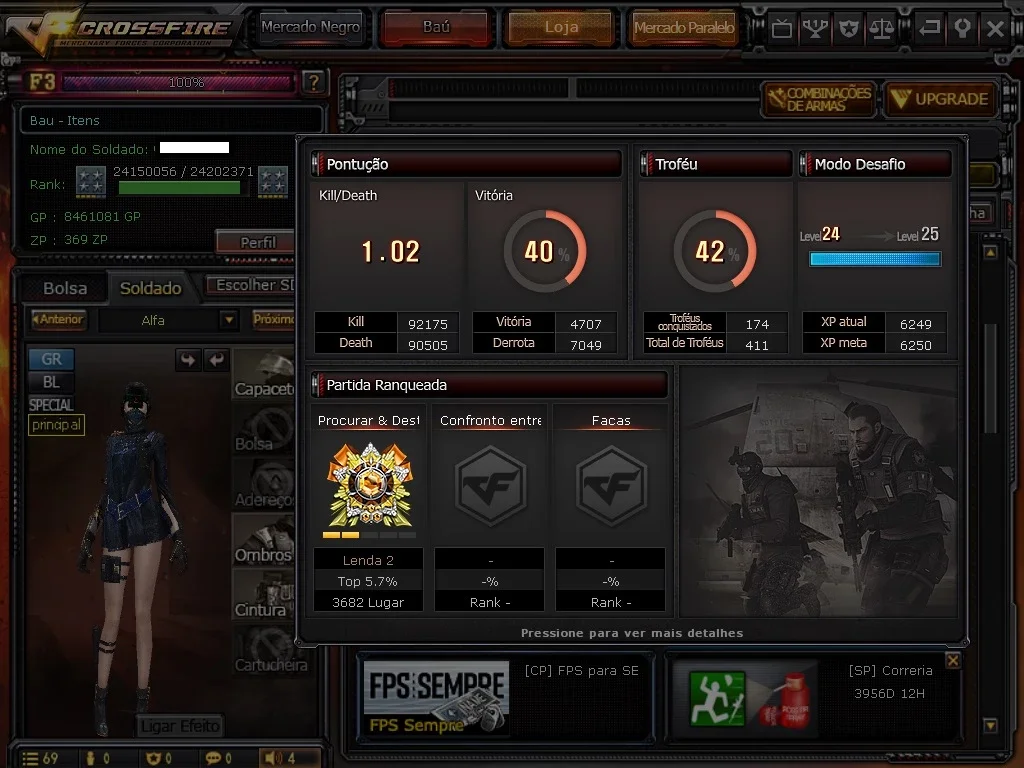
Task: Click the green rank experience bar
Action: [180, 188]
